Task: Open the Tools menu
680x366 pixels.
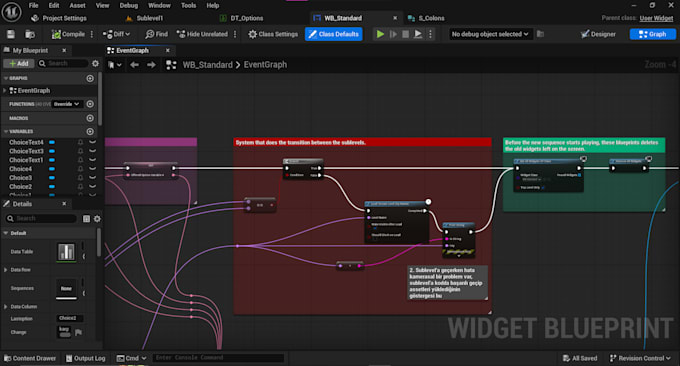Action: pyautogui.click(x=188, y=6)
